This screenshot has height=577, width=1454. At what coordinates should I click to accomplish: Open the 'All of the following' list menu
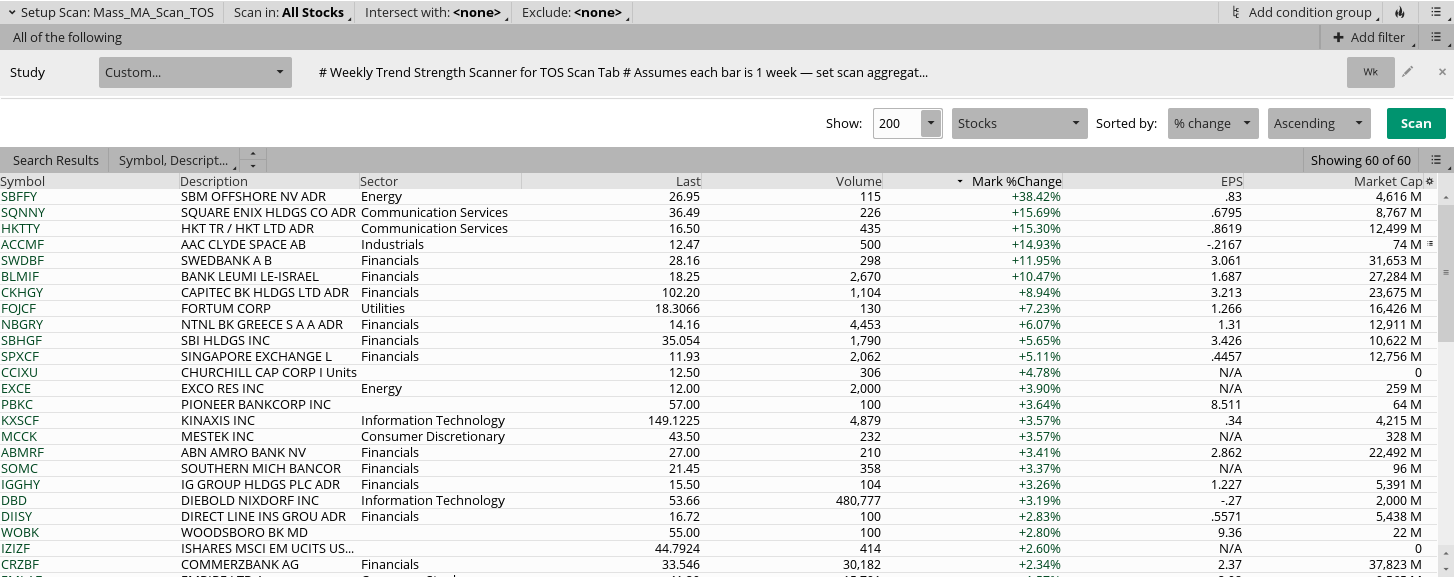[1435, 37]
